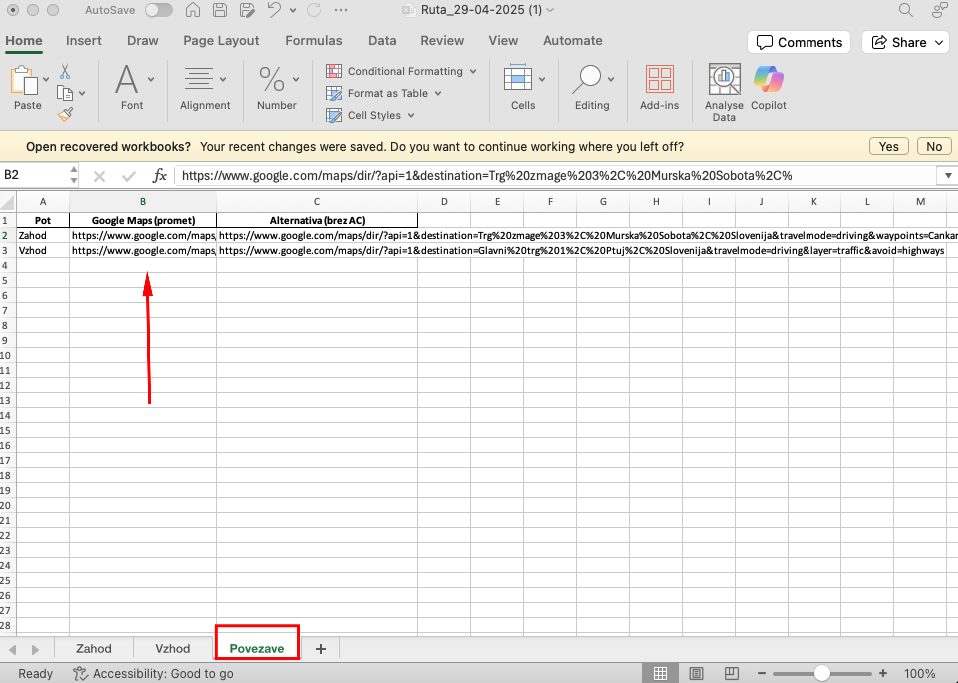The image size is (958, 683).
Task: Click the Cut scissors icon
Action: tap(65, 72)
